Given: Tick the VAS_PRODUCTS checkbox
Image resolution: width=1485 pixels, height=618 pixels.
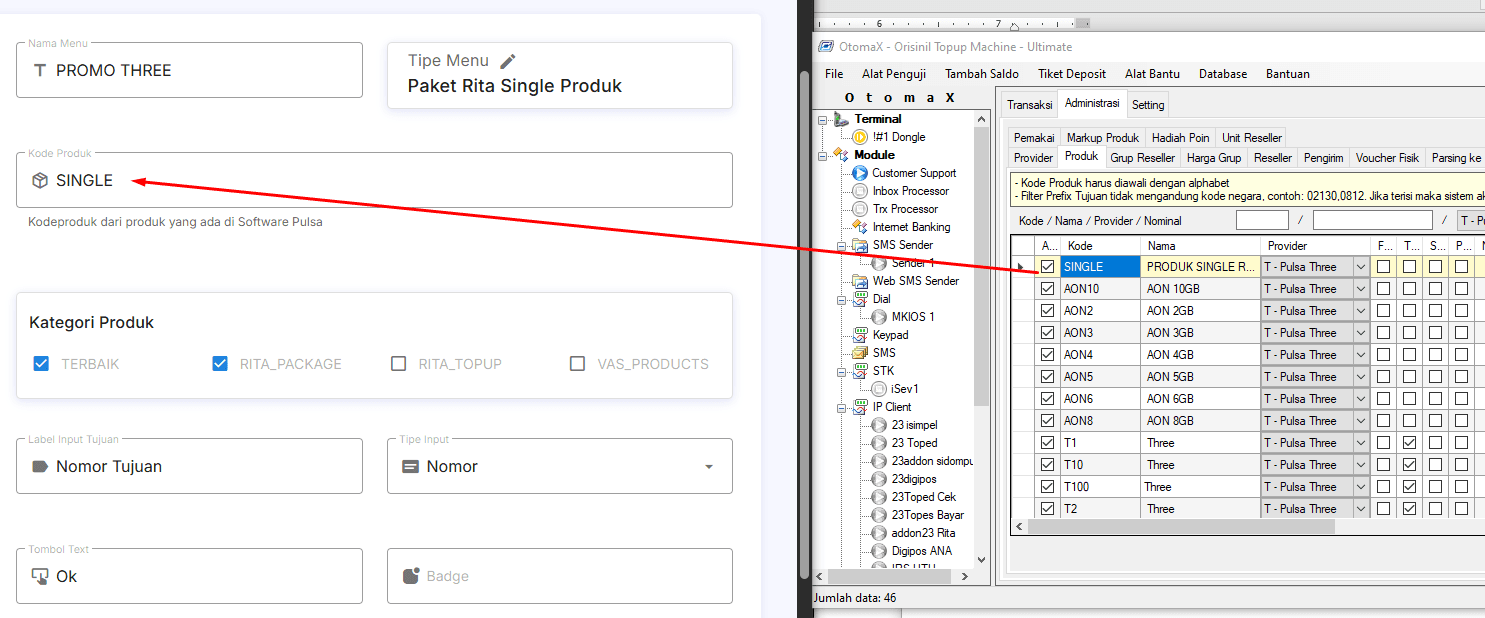Looking at the screenshot, I should pos(577,364).
